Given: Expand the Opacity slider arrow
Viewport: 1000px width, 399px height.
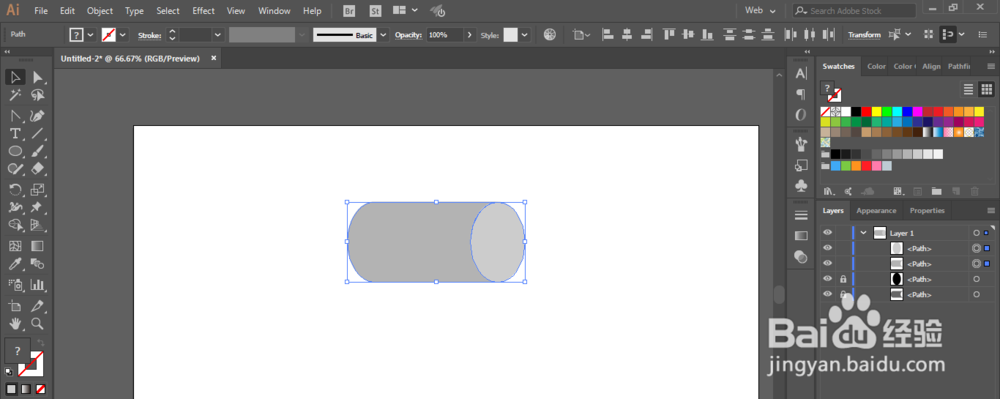Looking at the screenshot, I should tap(470, 35).
